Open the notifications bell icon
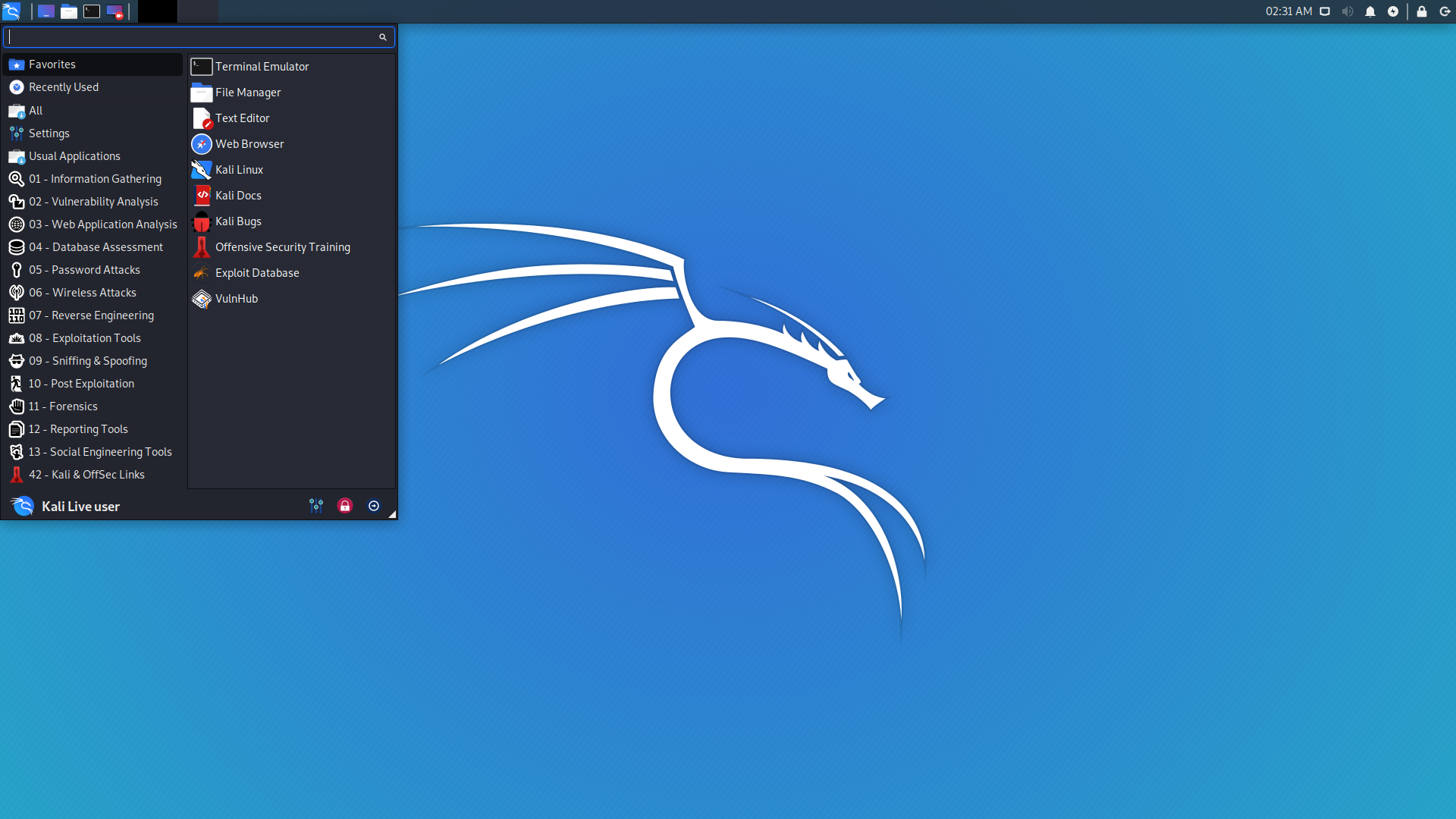The height and width of the screenshot is (819, 1456). (1370, 11)
